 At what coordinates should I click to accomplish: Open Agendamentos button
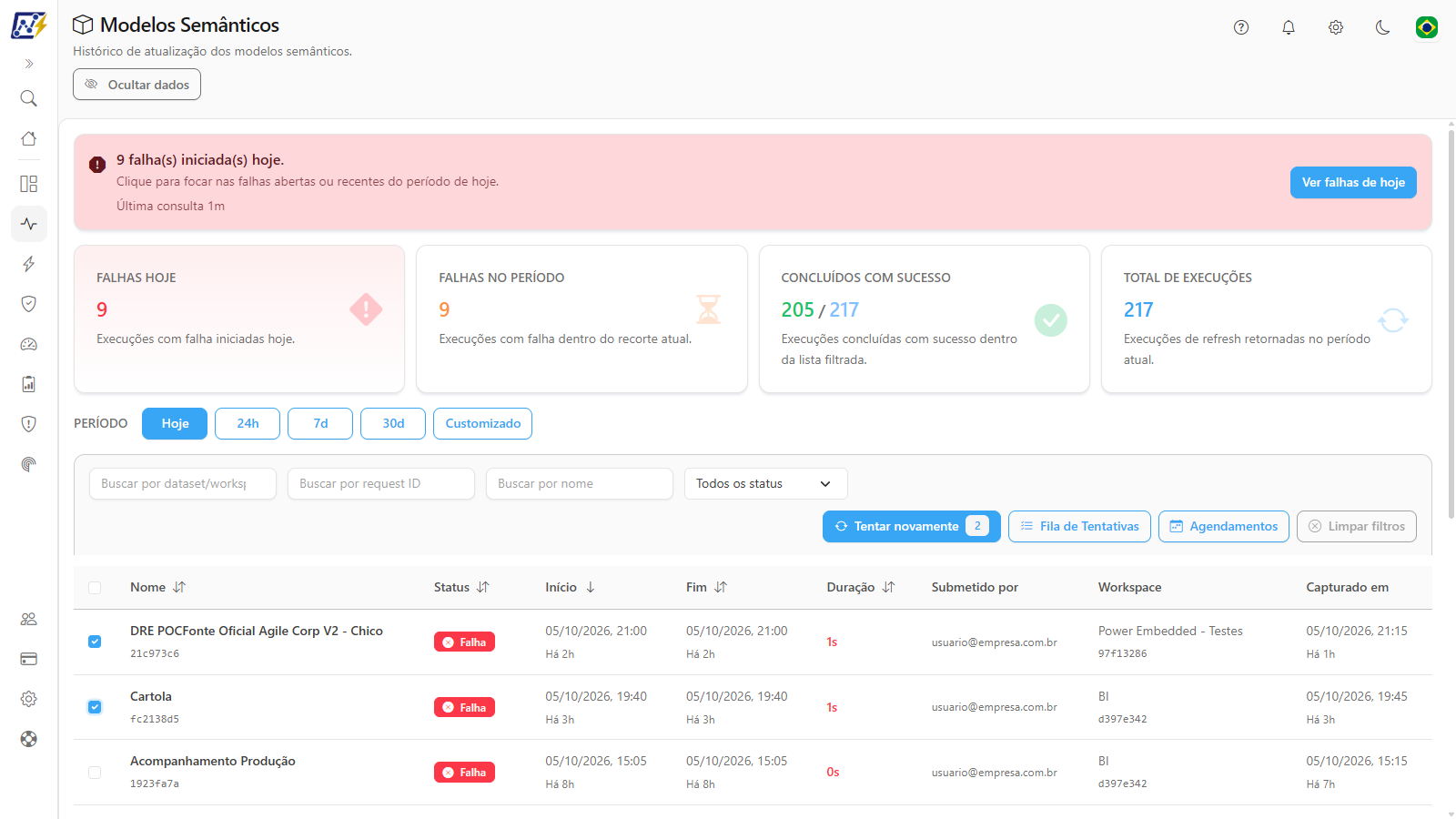click(1224, 527)
